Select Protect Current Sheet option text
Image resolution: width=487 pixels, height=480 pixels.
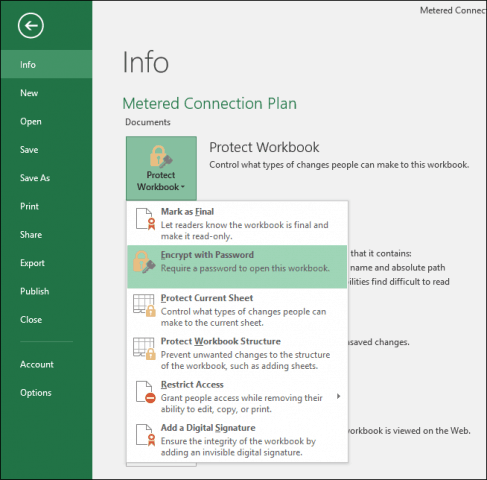(x=207, y=298)
